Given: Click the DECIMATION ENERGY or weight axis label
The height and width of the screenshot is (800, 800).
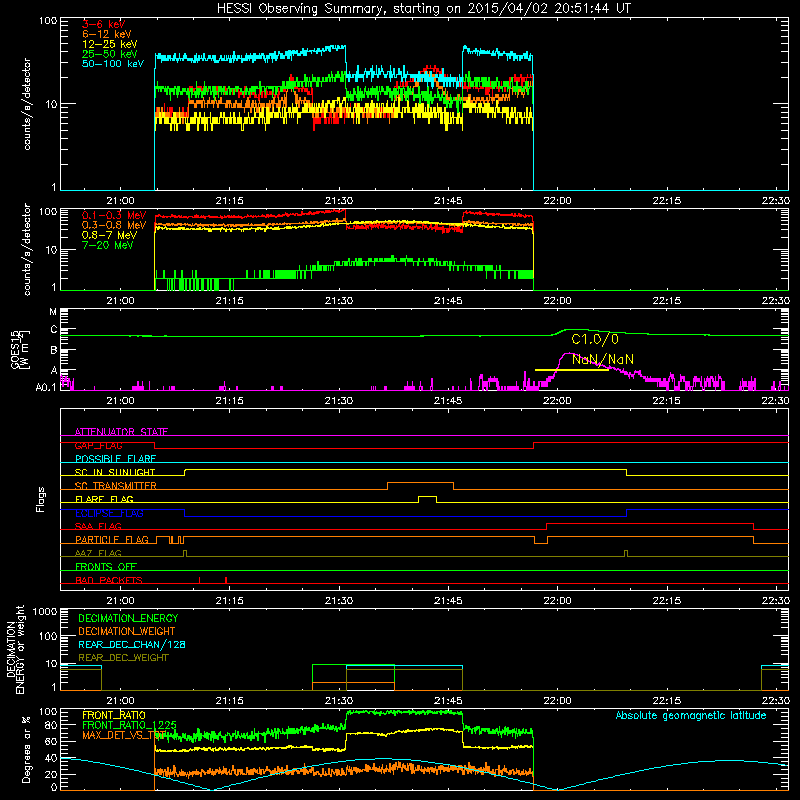Looking at the screenshot, I should (15, 649).
